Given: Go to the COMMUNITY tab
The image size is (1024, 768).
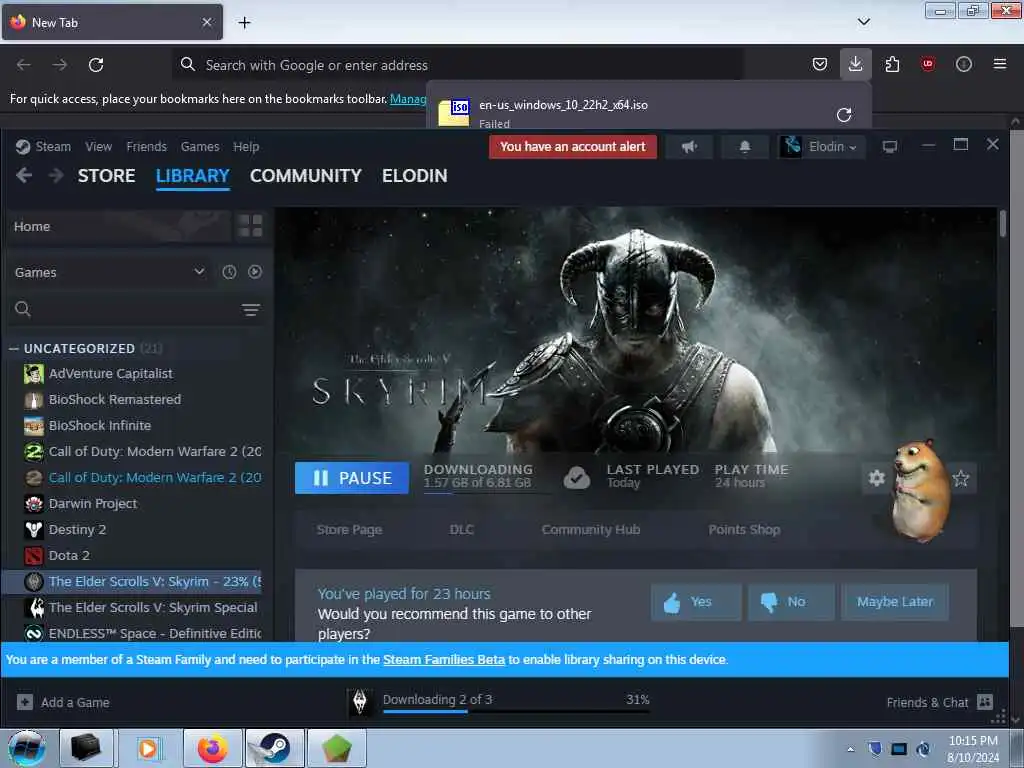Looking at the screenshot, I should [306, 176].
